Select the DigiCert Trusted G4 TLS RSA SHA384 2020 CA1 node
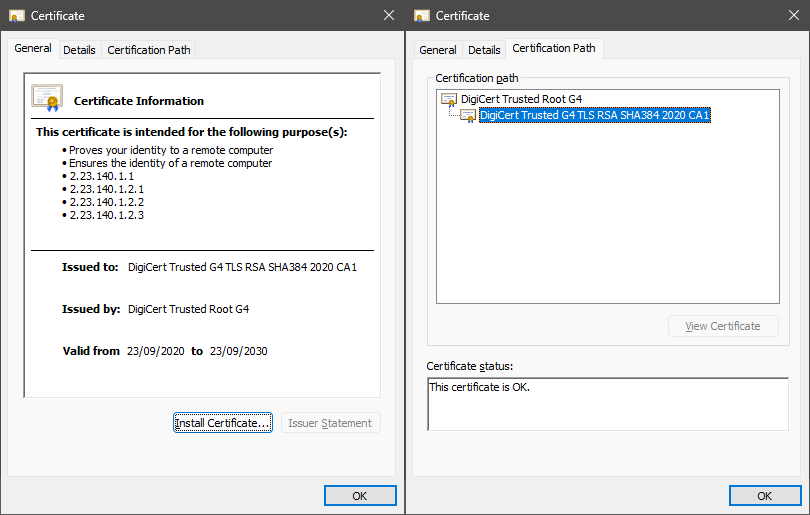Image resolution: width=810 pixels, height=515 pixels. [594, 115]
